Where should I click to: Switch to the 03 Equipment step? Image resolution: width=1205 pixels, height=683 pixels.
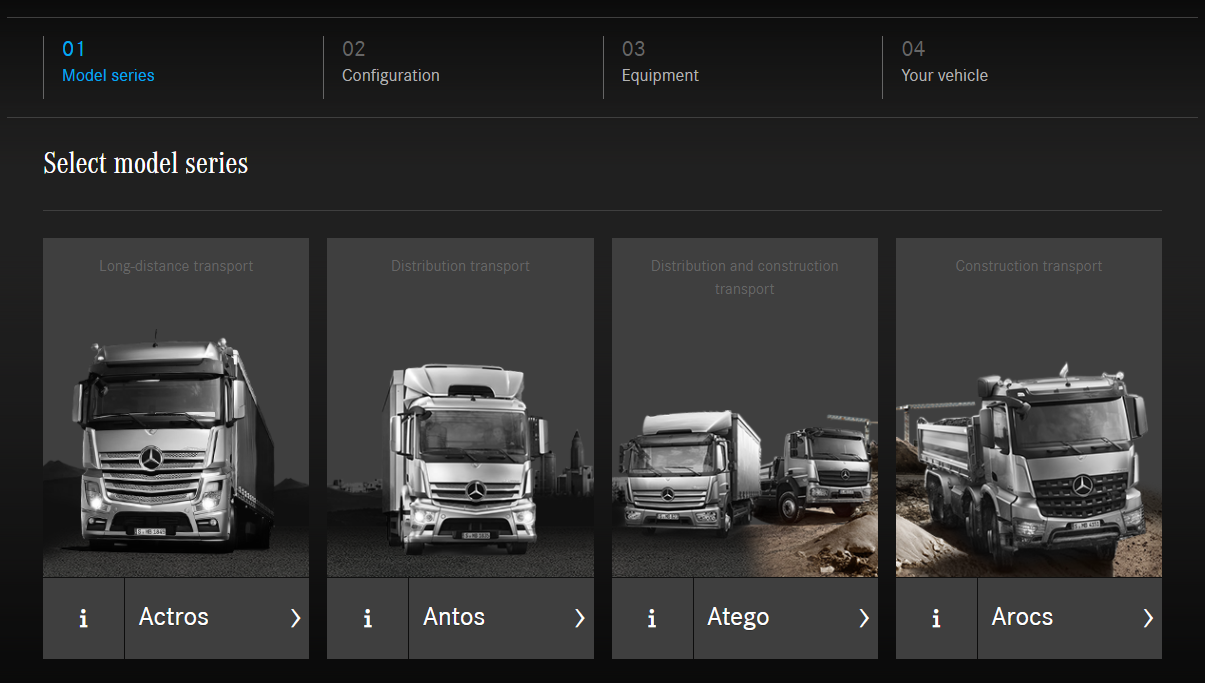tap(660, 62)
